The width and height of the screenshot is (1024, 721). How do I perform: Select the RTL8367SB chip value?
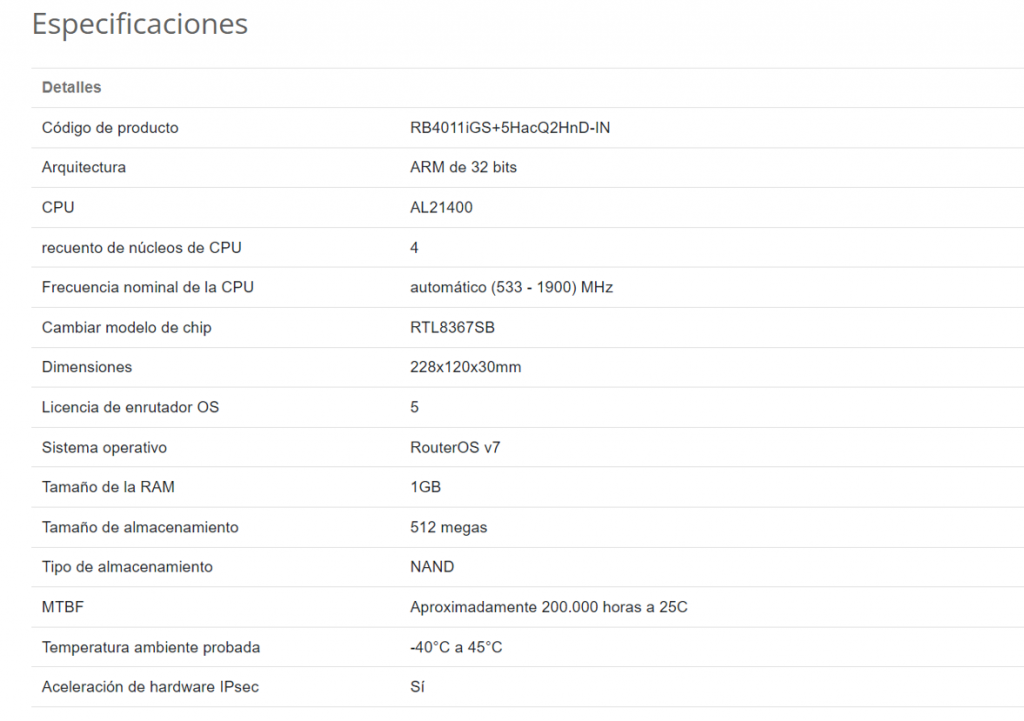click(x=454, y=328)
